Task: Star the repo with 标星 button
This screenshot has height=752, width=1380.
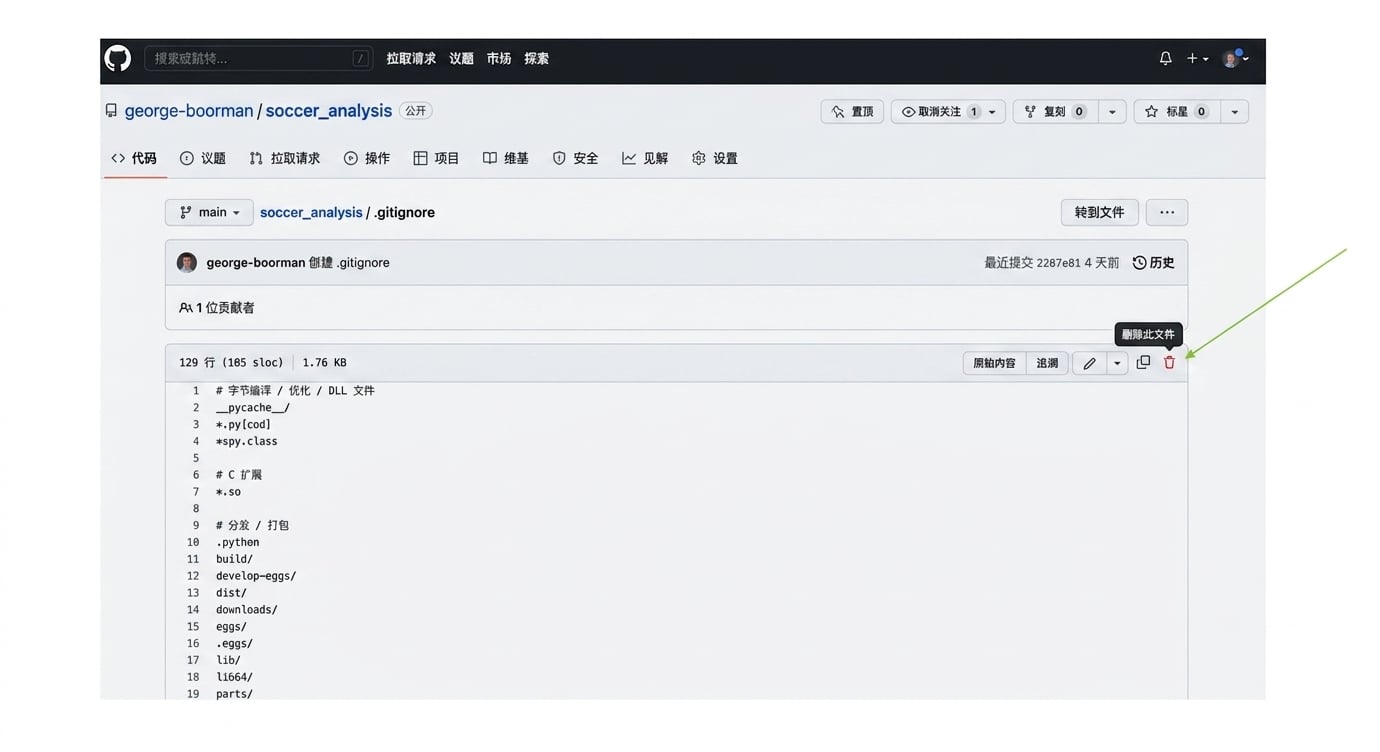Action: 1177,112
